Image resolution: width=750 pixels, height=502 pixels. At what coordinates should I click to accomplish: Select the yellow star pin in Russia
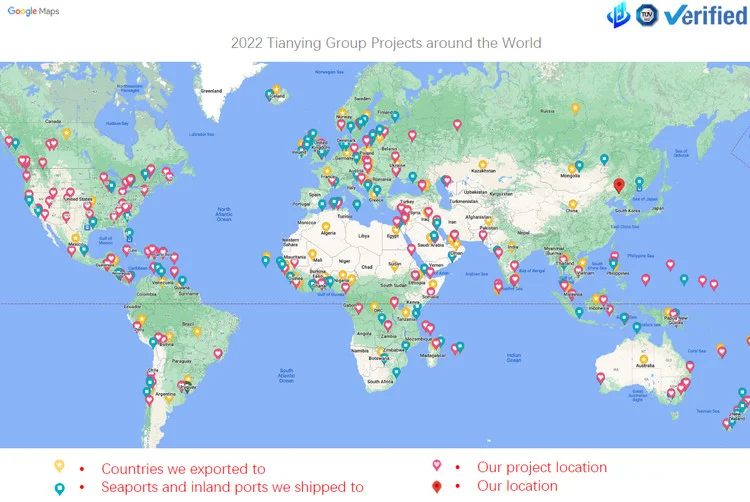pyautogui.click(x=575, y=109)
